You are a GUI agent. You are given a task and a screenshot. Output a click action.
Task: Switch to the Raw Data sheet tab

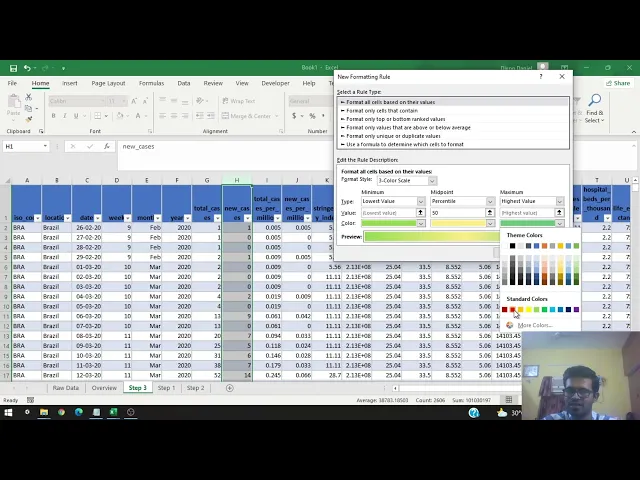point(66,388)
